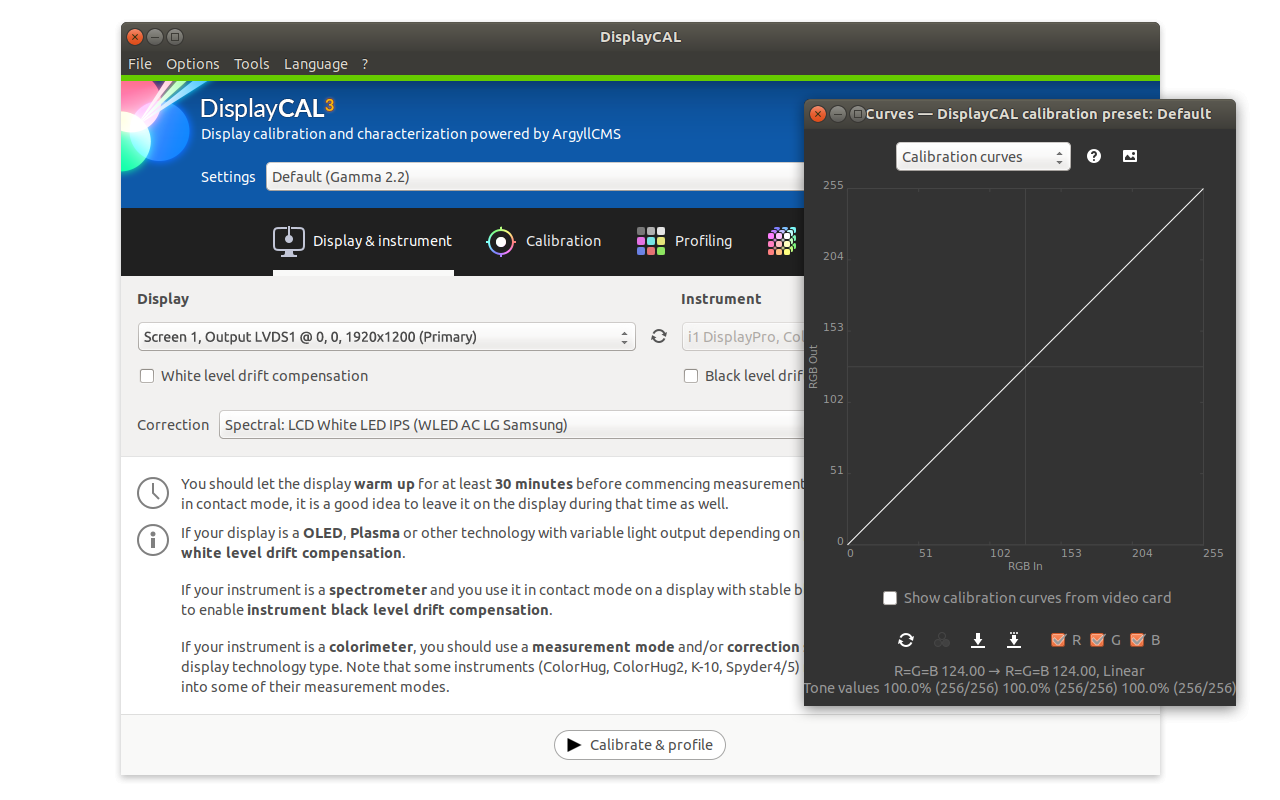Click the colorimeter measurement mode note line

coord(492,647)
